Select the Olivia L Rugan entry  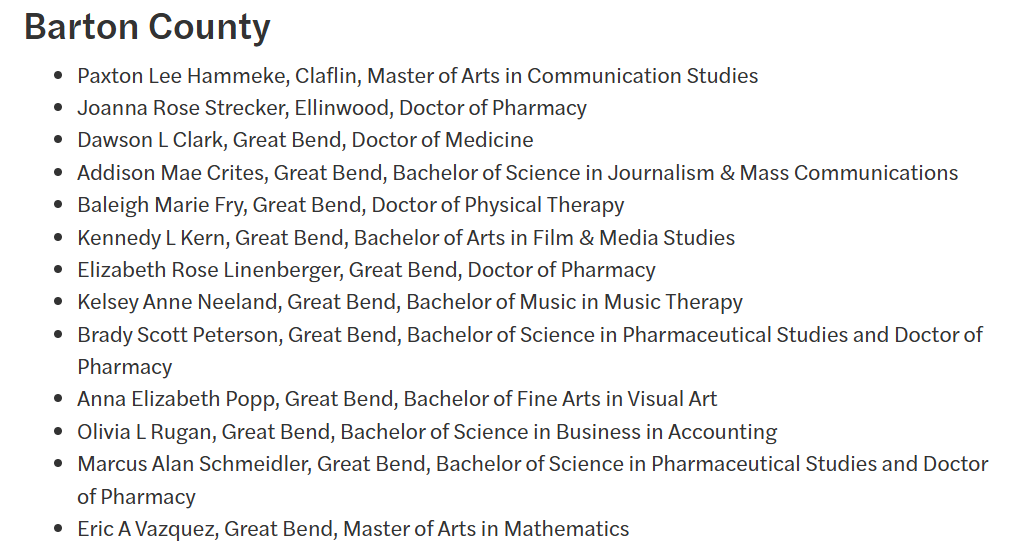[427, 432]
